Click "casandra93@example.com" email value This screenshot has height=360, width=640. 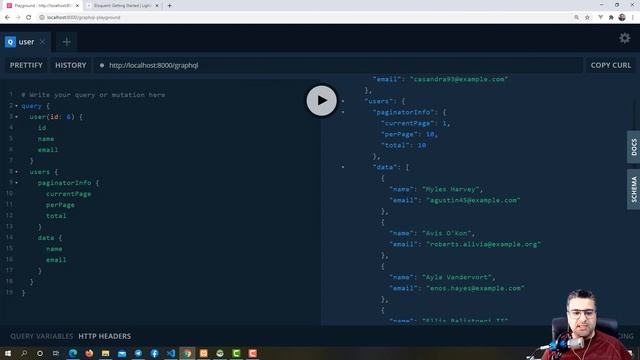click(459, 79)
